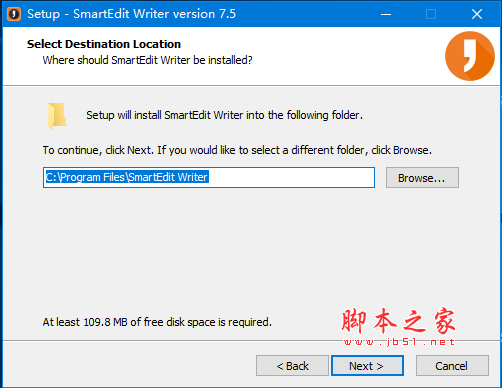This screenshot has height=388, width=502.
Task: Minimize the Setup window
Action: click(386, 14)
